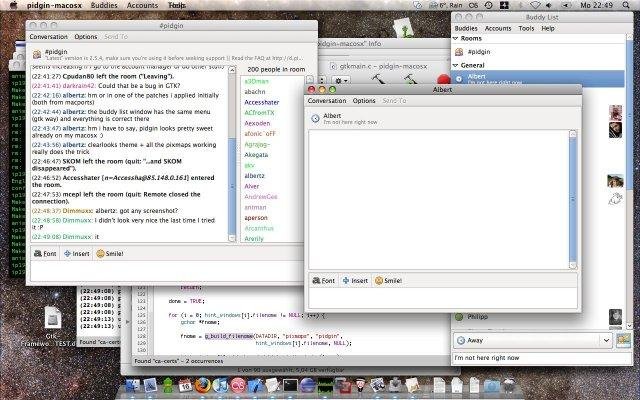Open Finder from the Dock
The width and height of the screenshot is (640, 400).
coord(132,385)
